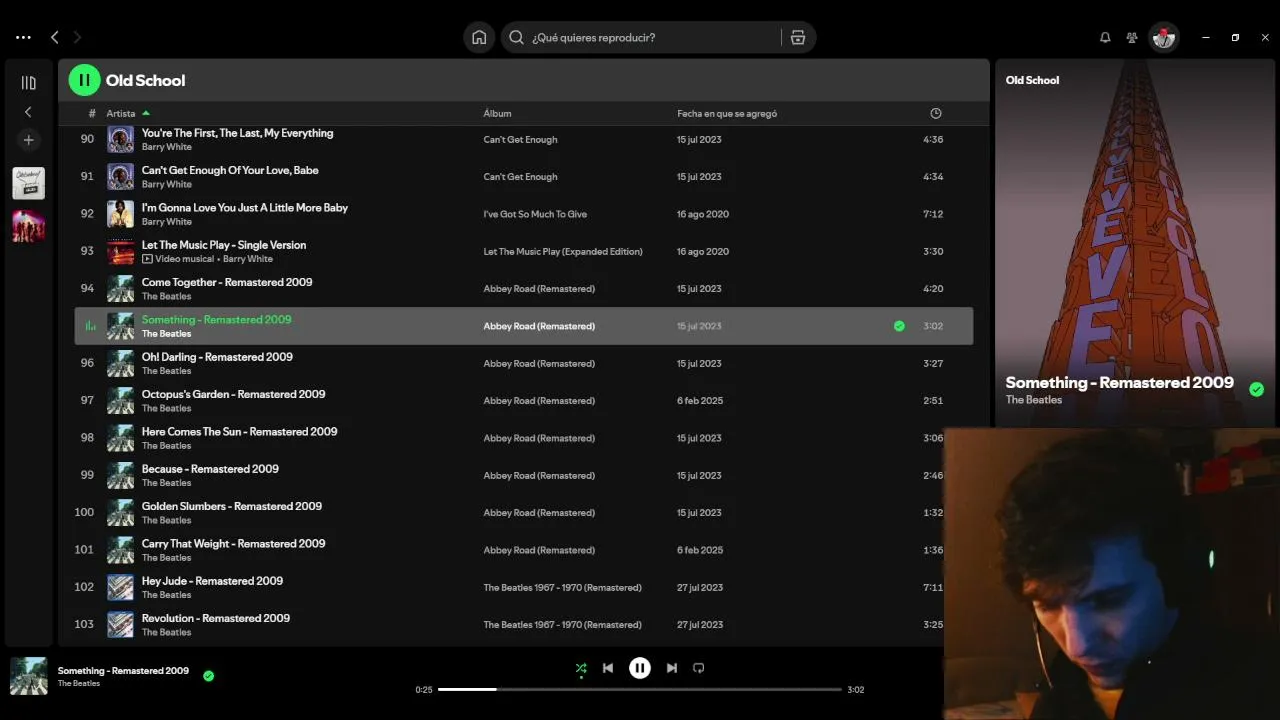Screen dimensions: 1280x720
Task: Open the Old School header in right panel
Action: coord(1032,80)
